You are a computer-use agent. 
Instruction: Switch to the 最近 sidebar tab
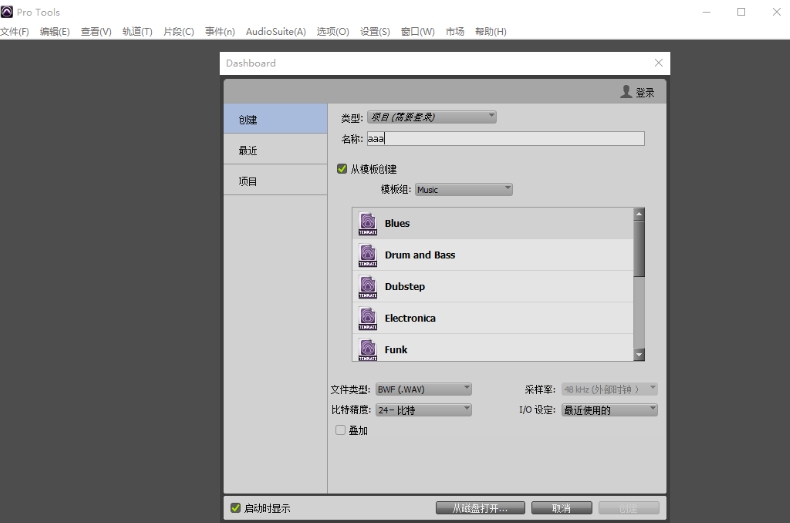276,150
